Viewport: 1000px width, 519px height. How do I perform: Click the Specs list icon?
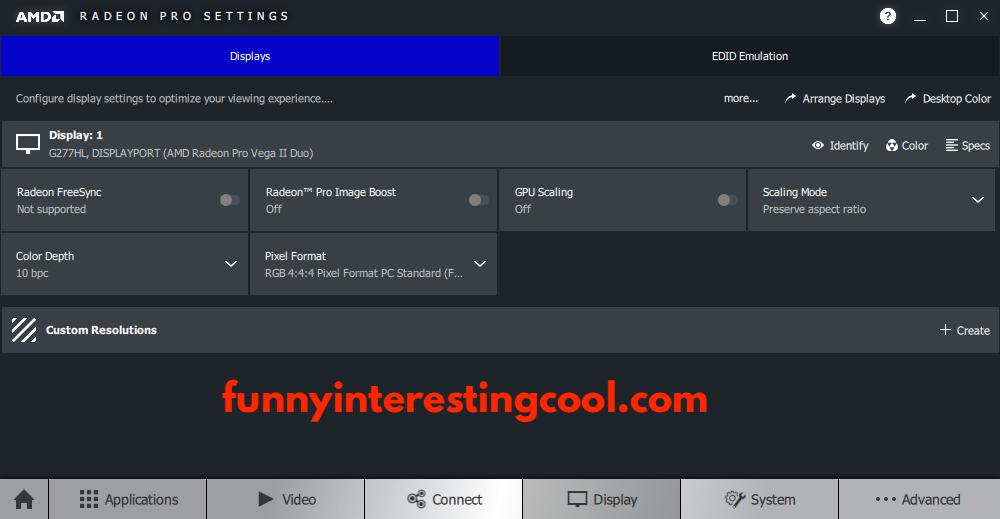pyautogui.click(x=952, y=145)
